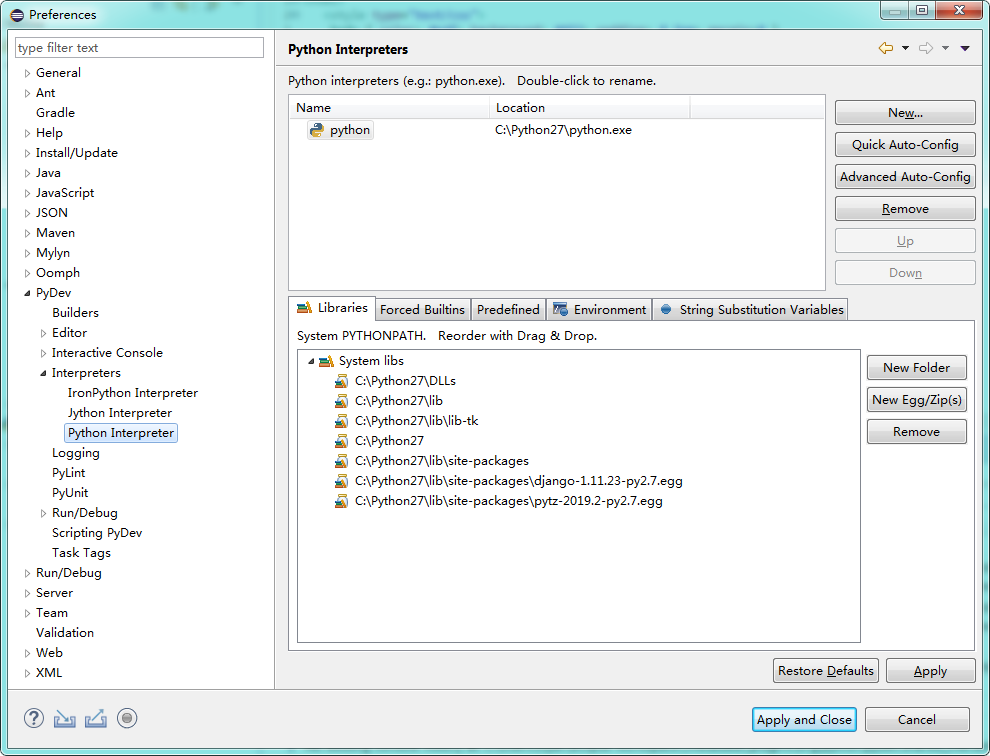Click the Eclipse icon in title bar

(x=17, y=15)
